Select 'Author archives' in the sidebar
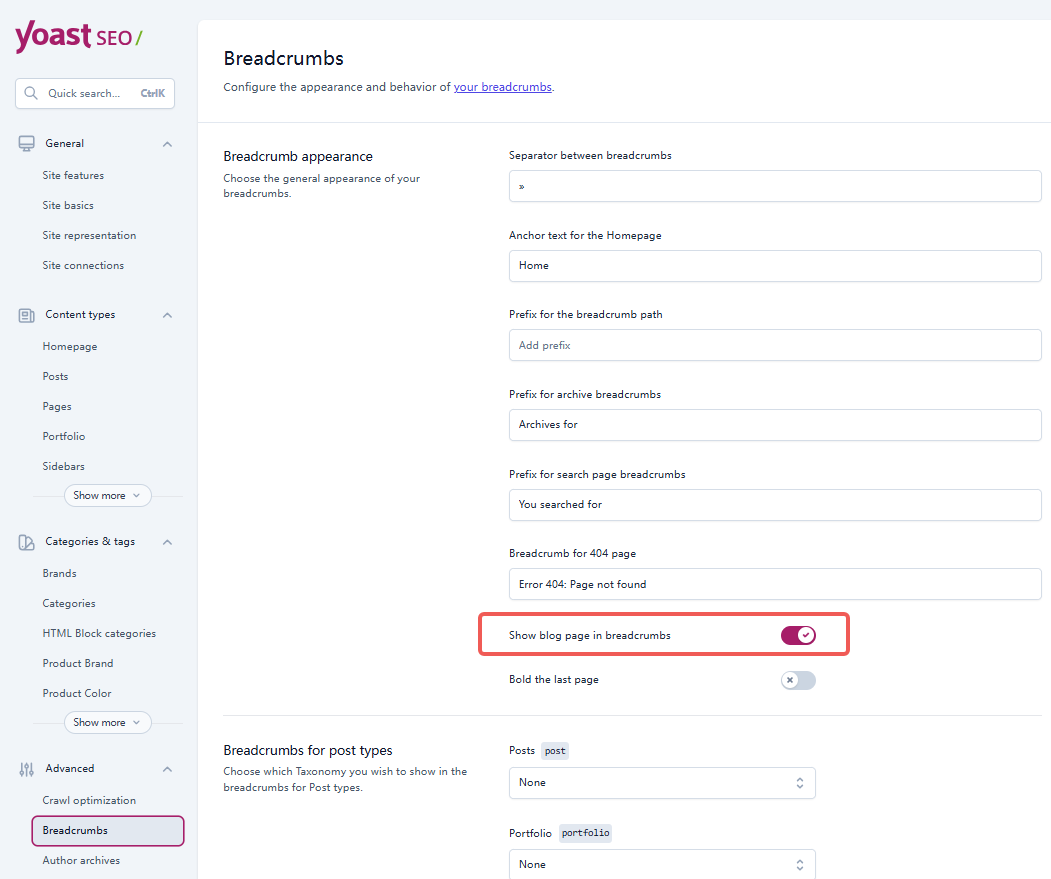Image resolution: width=1051 pixels, height=879 pixels. point(81,860)
